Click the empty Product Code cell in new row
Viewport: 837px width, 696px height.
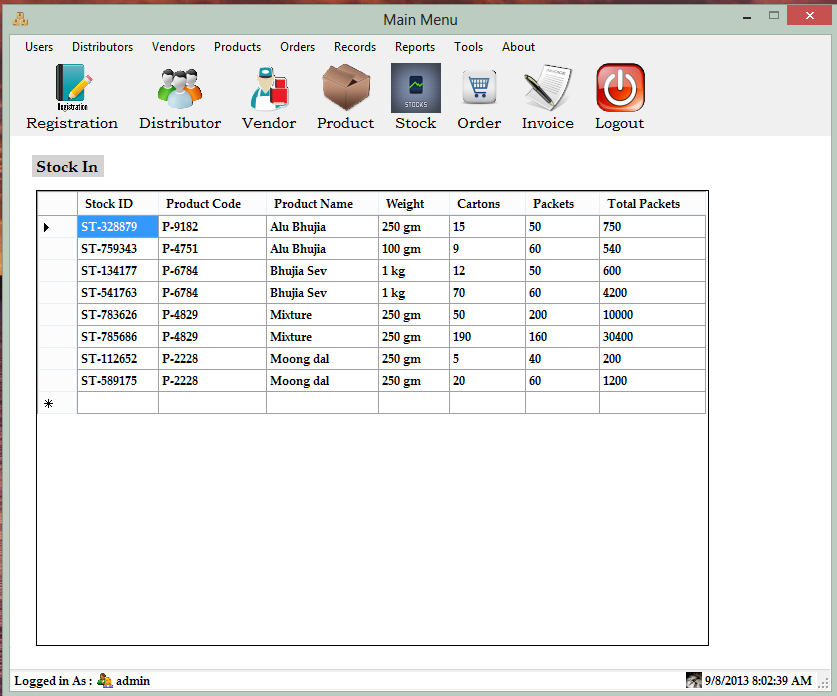click(212, 403)
